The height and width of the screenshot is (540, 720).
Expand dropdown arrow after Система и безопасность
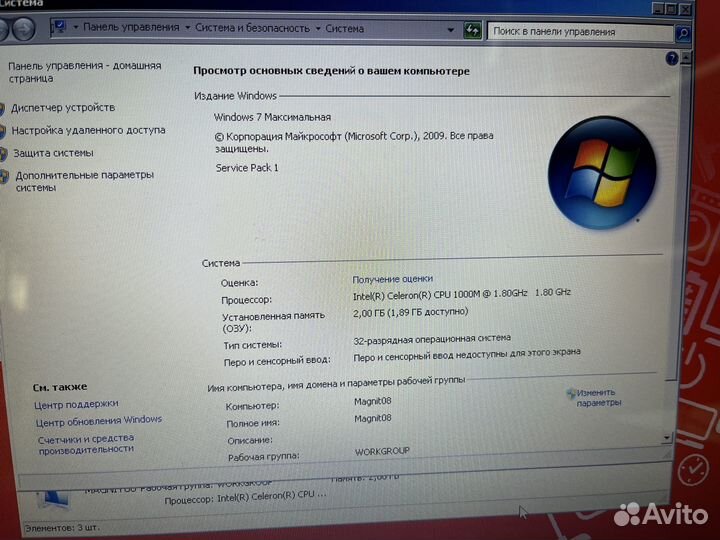click(318, 28)
